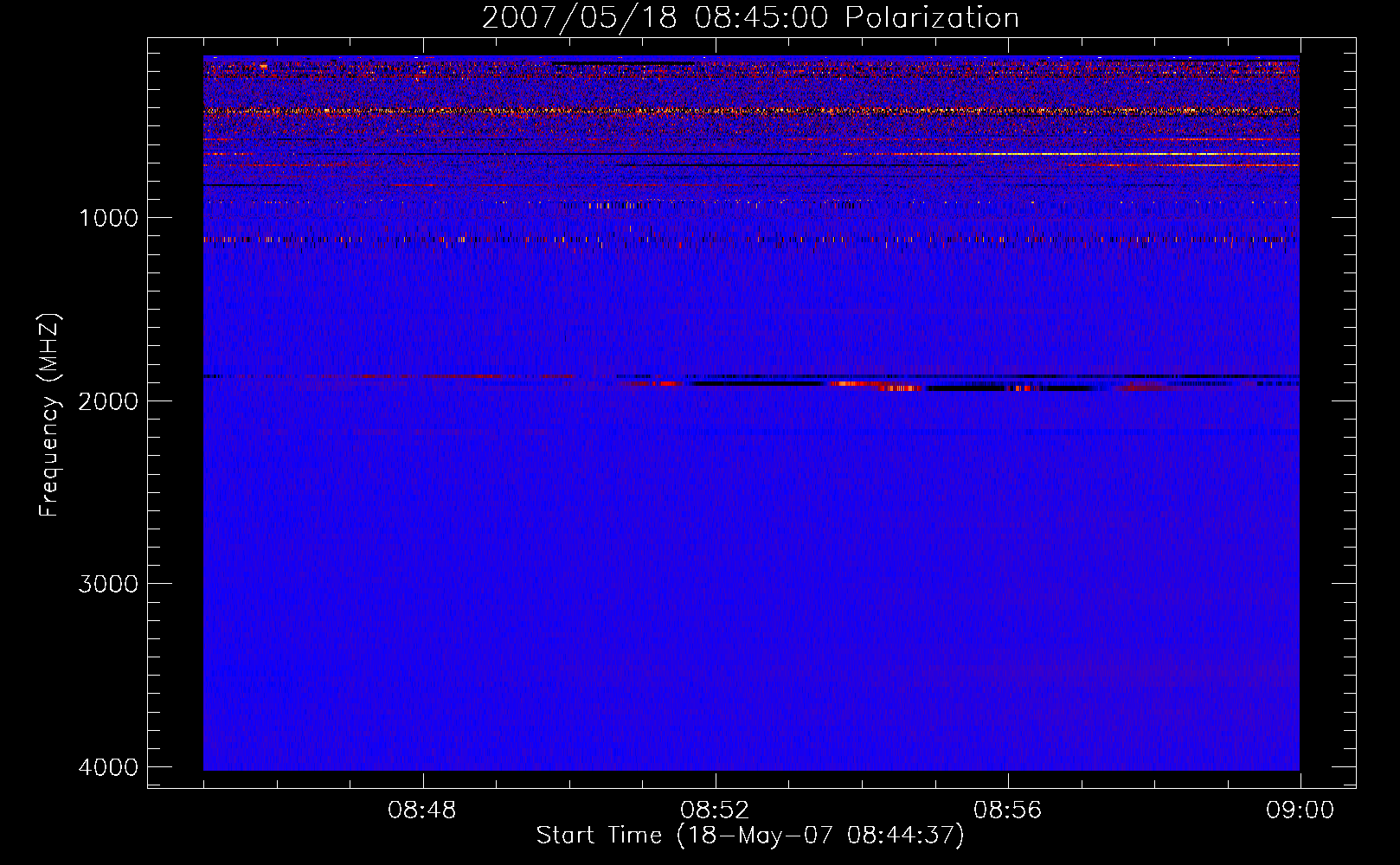
Task: Click the 08:56 time tick label
Action: 1007,811
